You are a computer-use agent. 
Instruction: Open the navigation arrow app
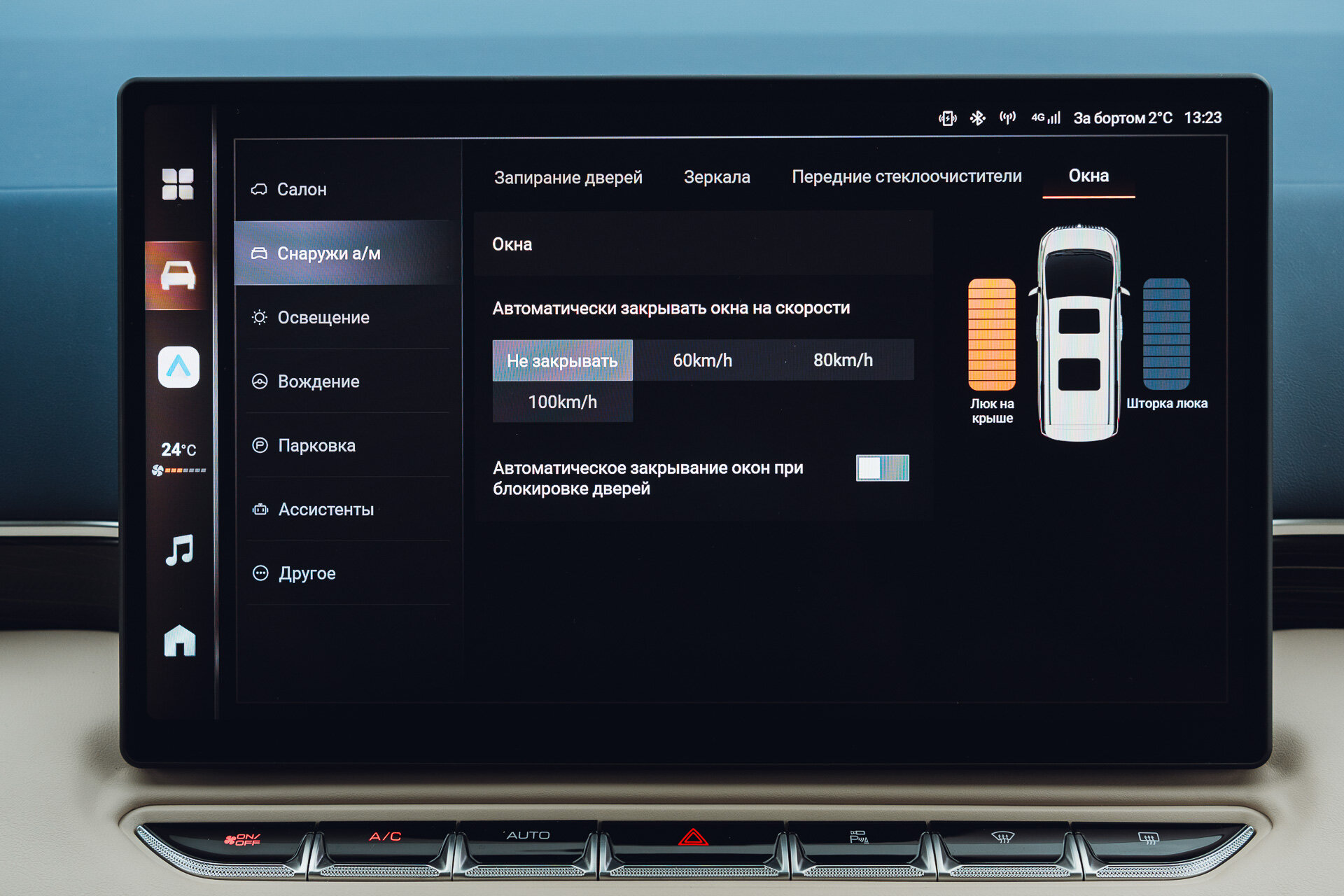click(178, 367)
